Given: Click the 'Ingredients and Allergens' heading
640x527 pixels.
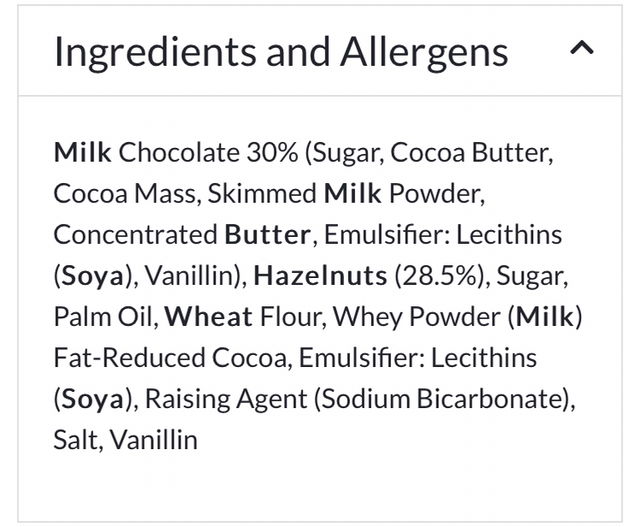Looking at the screenshot, I should pos(281,51).
